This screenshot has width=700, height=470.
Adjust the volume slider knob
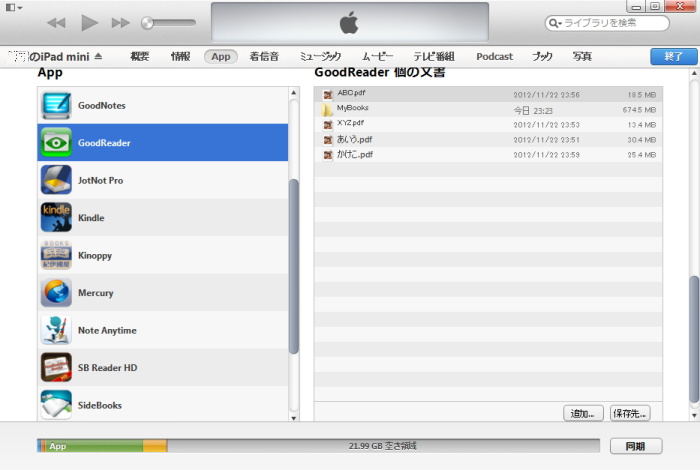(147, 23)
